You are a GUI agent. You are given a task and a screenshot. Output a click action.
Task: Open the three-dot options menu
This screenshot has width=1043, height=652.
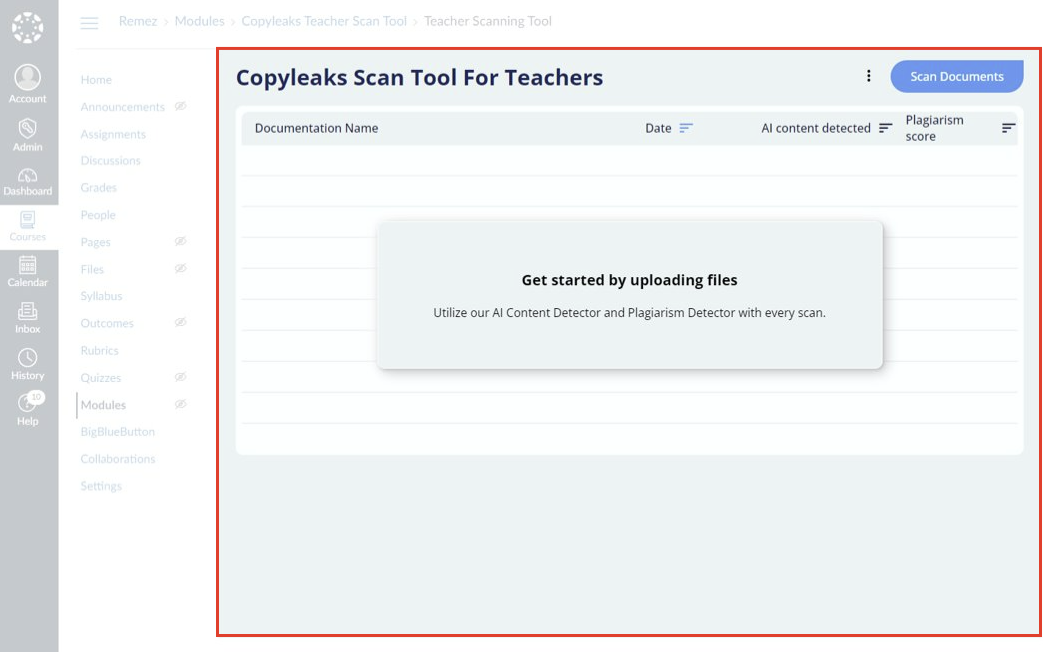[869, 76]
